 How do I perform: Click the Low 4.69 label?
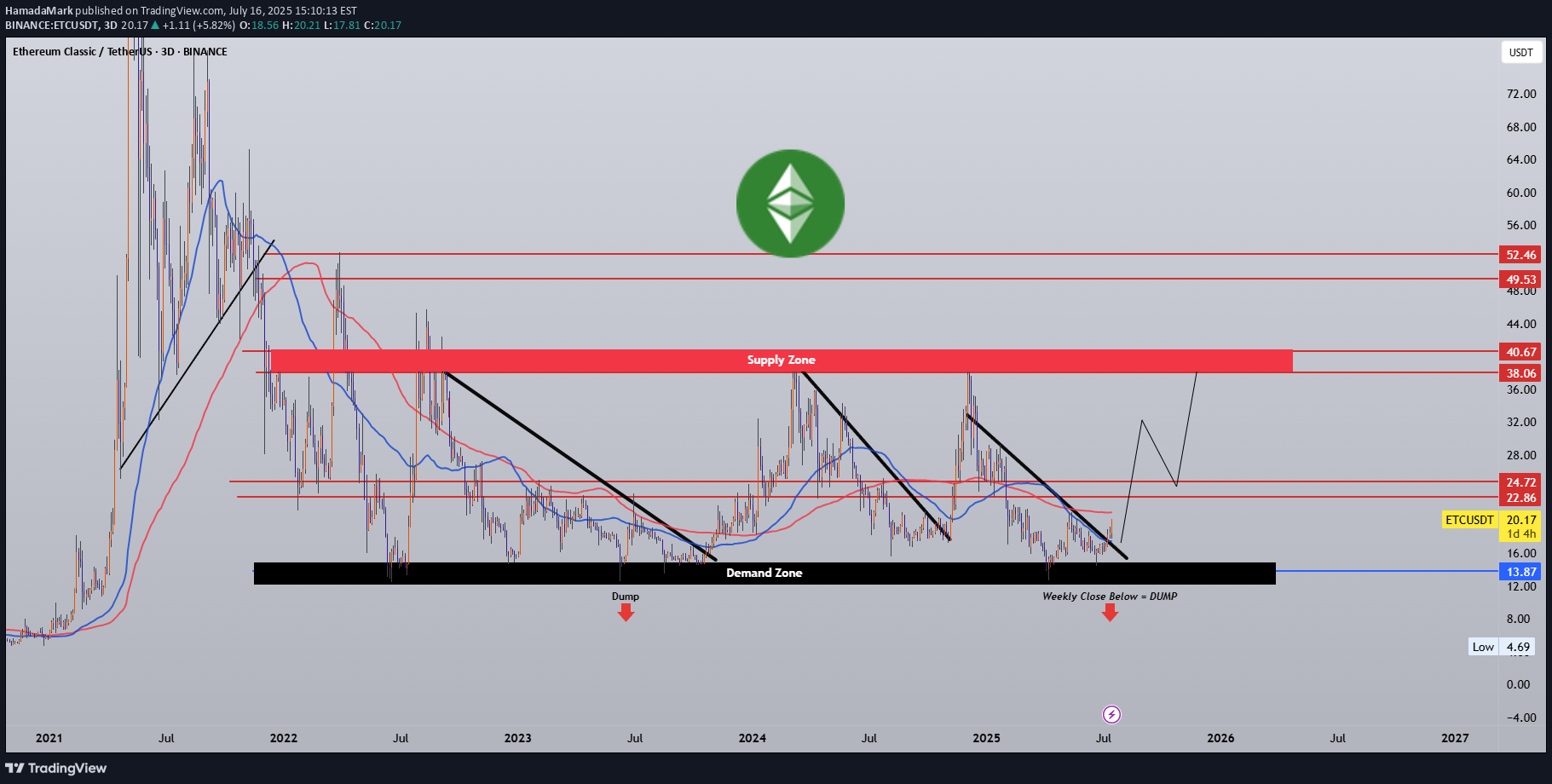[x=1502, y=647]
